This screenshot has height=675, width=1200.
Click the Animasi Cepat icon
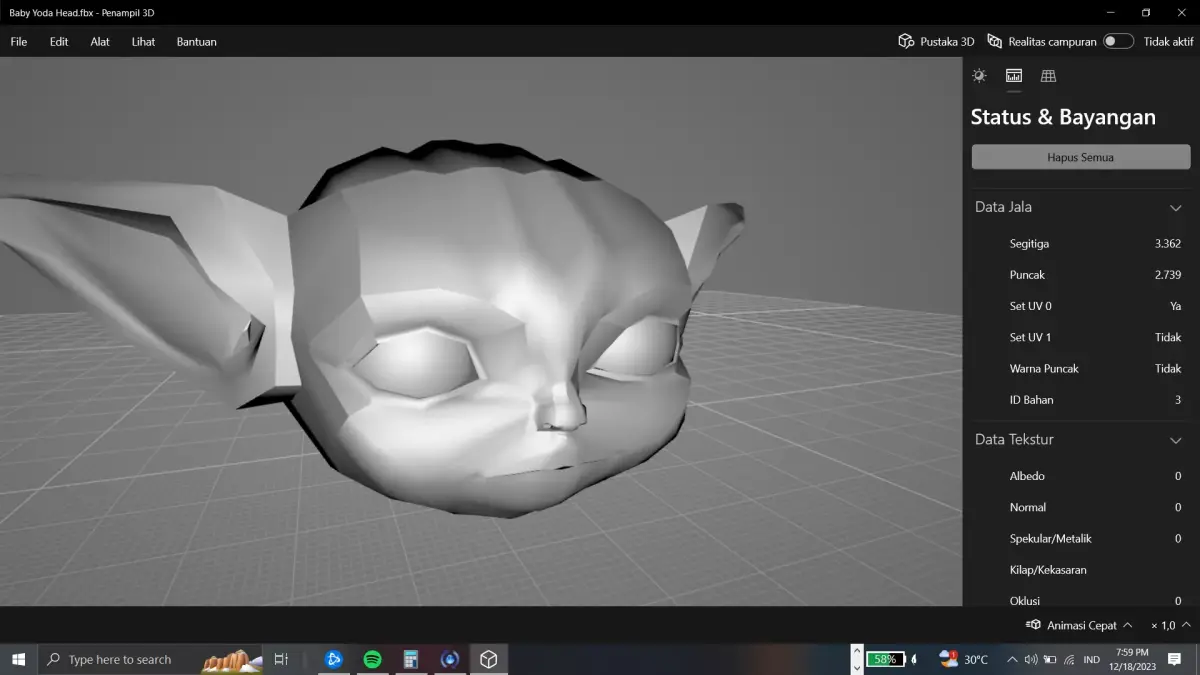1033,625
